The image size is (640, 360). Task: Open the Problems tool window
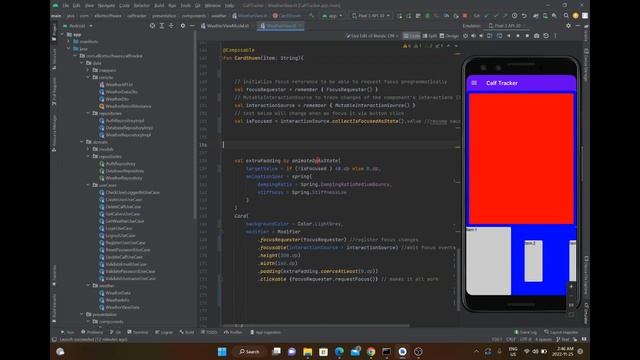pos(92,332)
